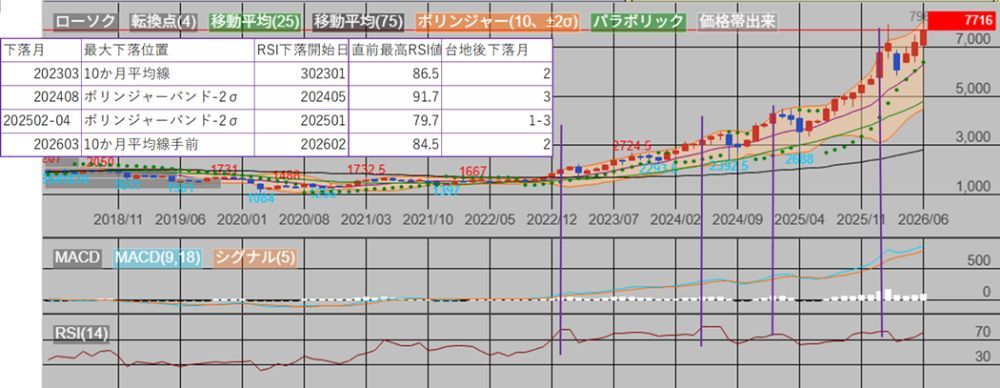The width and height of the screenshot is (1000, 388).
Task: Click the 2020/08 date axis label
Action: (x=304, y=220)
